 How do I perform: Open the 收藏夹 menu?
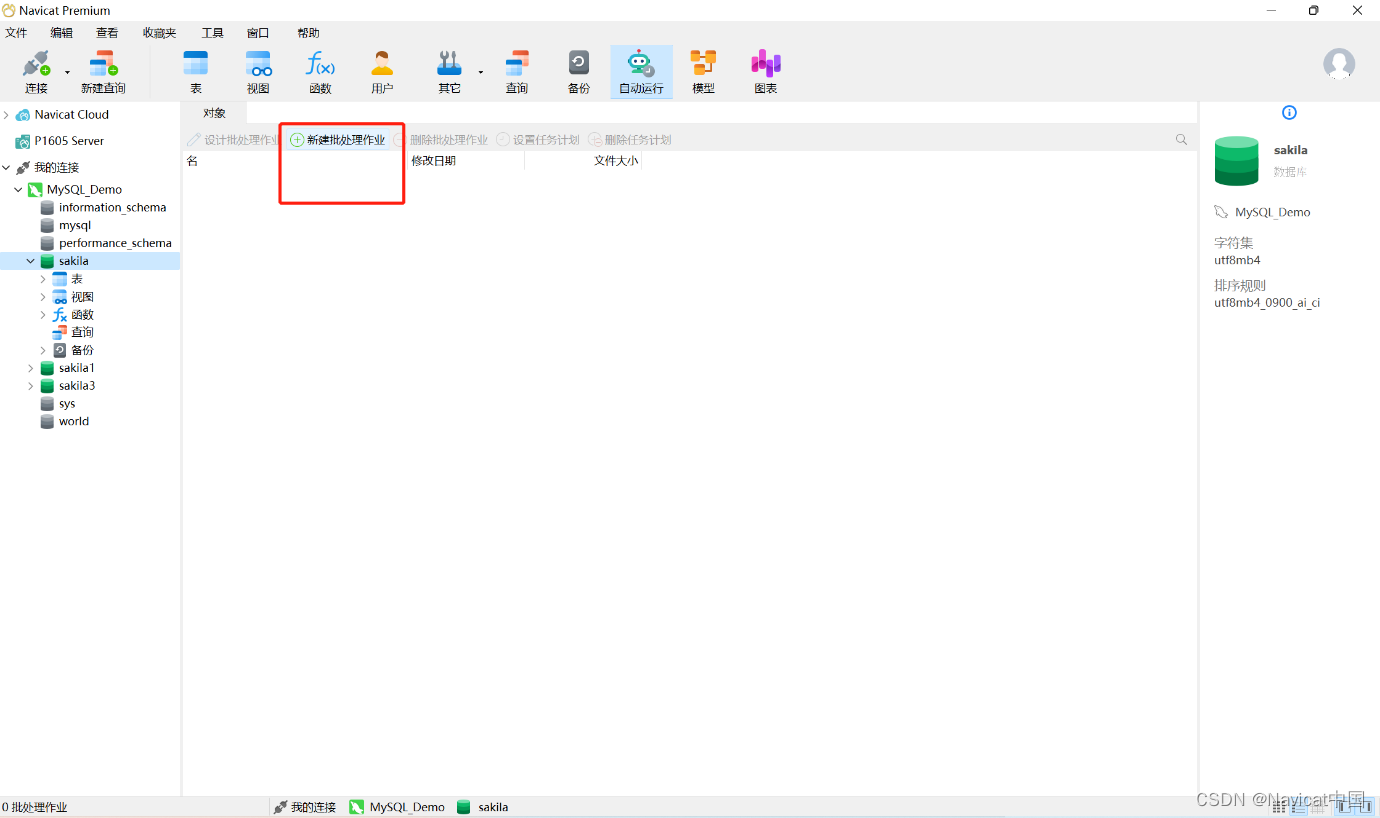[159, 33]
